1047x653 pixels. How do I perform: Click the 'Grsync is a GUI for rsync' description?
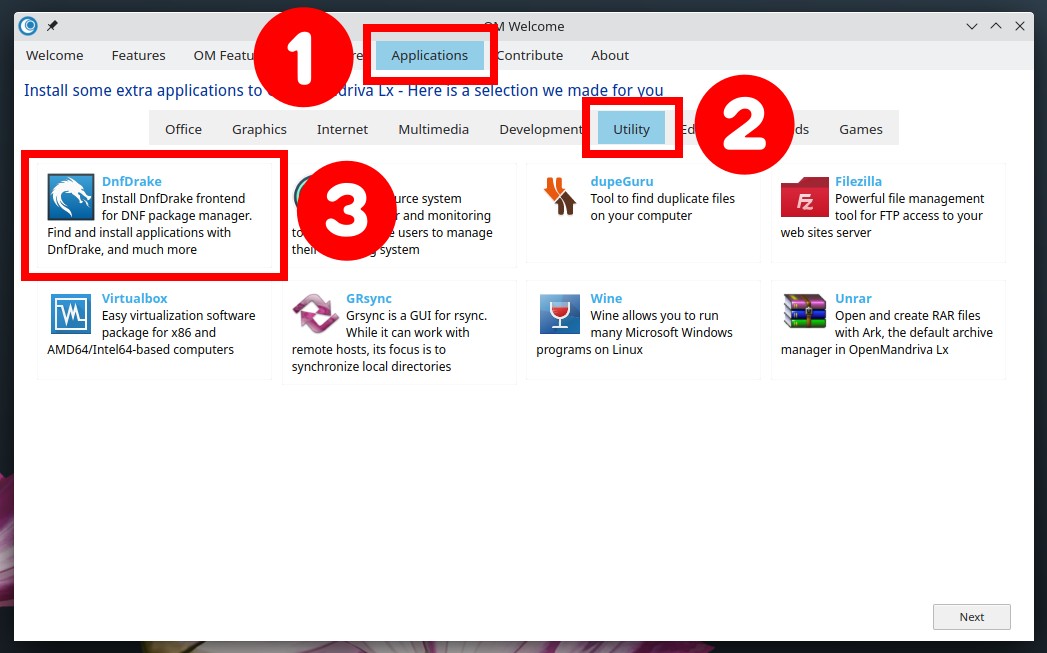coord(390,341)
